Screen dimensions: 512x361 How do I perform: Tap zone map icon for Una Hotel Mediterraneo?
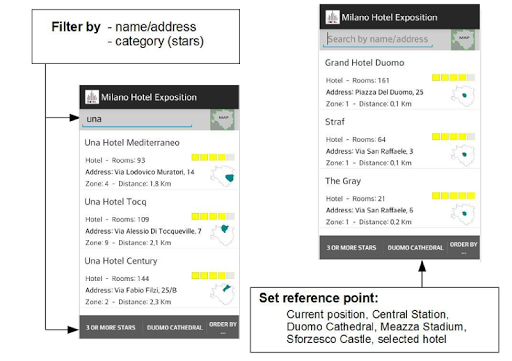(223, 176)
